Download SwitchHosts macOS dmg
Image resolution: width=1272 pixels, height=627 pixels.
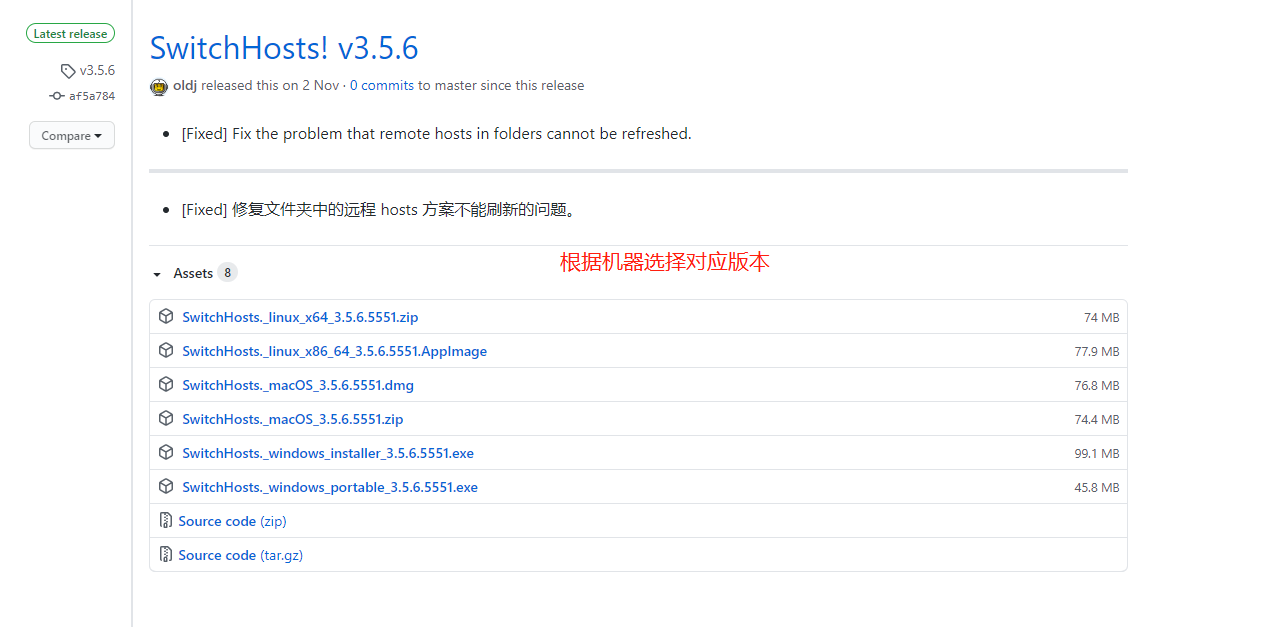point(298,385)
